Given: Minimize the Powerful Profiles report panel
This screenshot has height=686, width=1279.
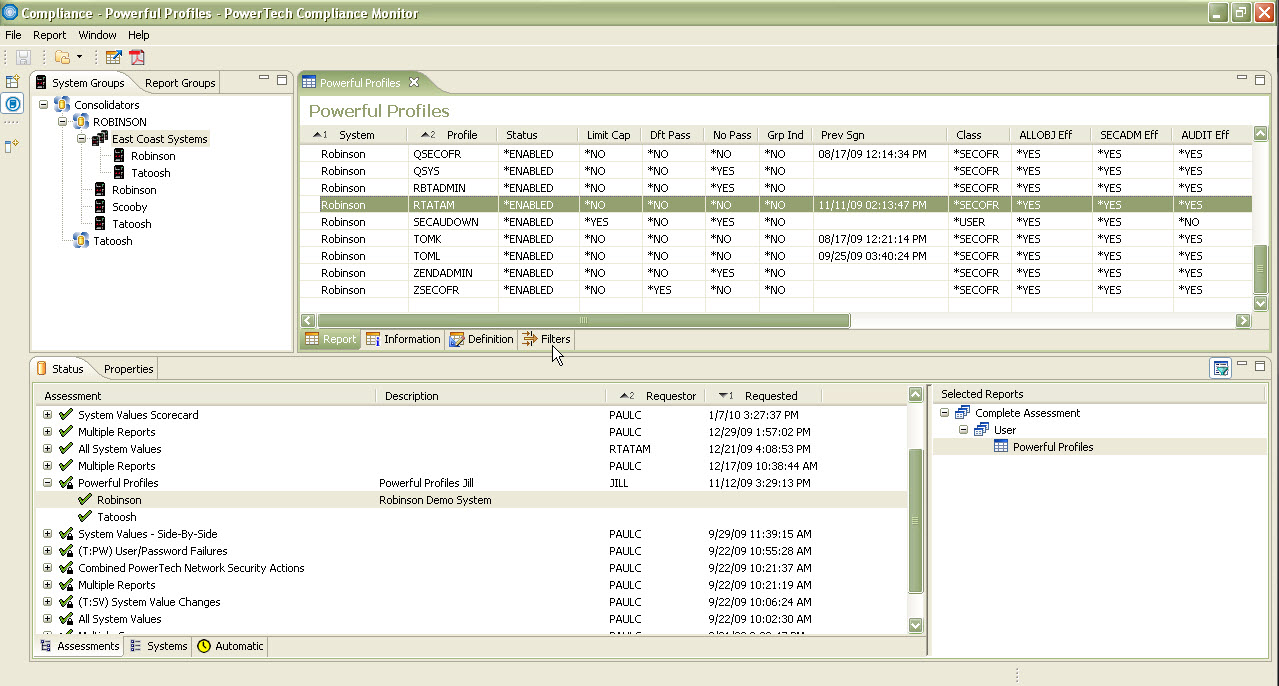Looking at the screenshot, I should 1243,78.
